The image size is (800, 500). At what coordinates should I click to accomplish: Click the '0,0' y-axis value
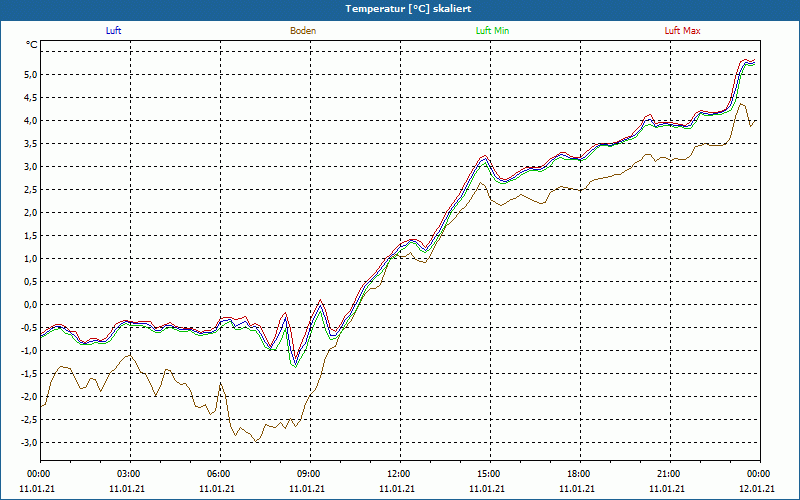31,305
